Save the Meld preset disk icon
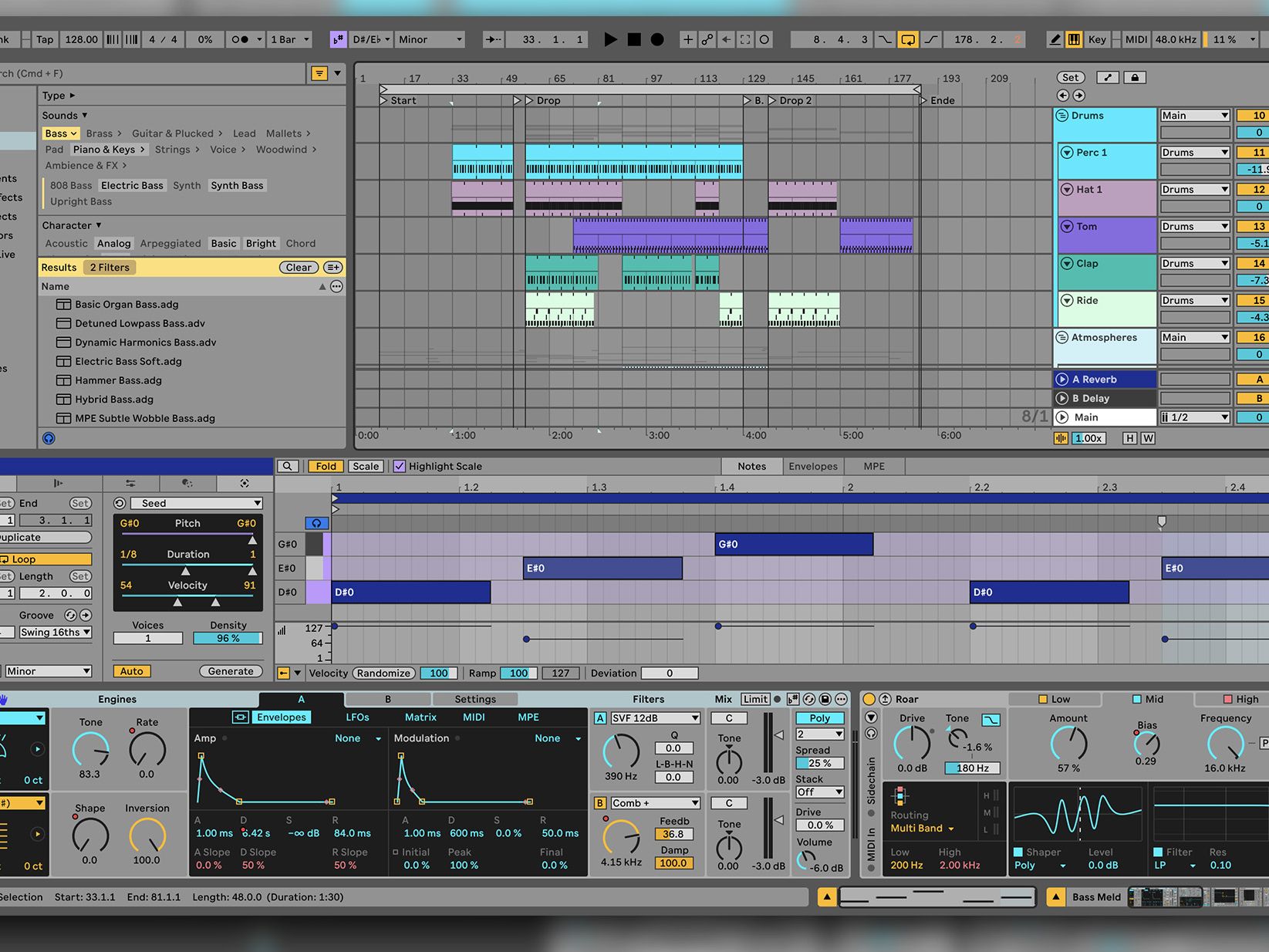This screenshot has width=1269, height=952. click(825, 699)
